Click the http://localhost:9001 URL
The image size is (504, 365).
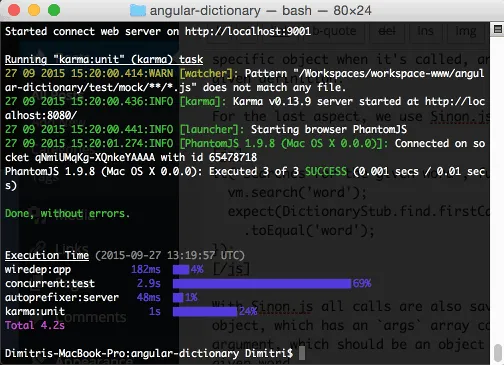248,31
